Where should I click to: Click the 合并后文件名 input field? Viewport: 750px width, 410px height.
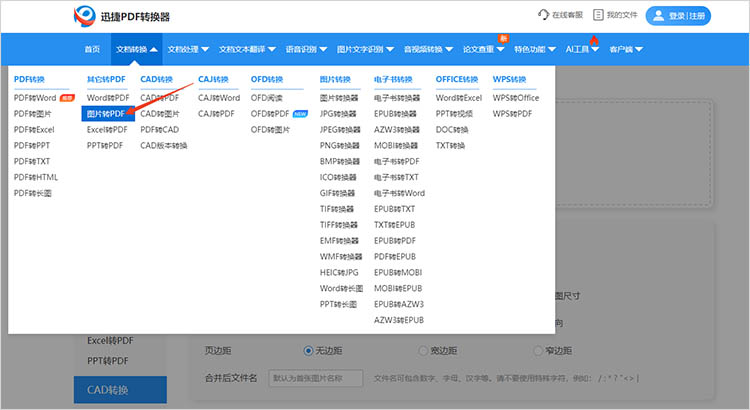316,378
